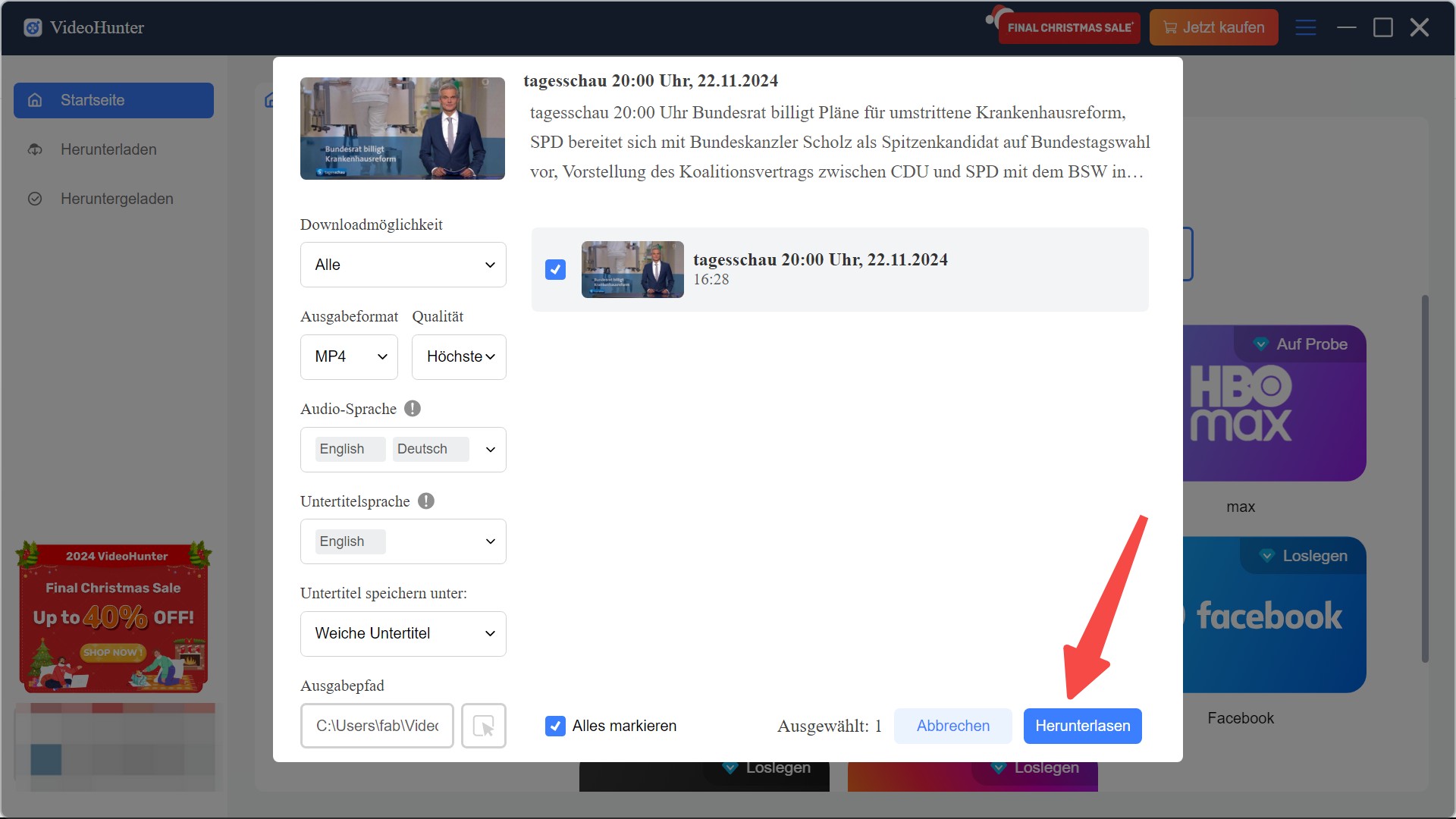Click the large tagesschau video thumbnail

click(403, 128)
